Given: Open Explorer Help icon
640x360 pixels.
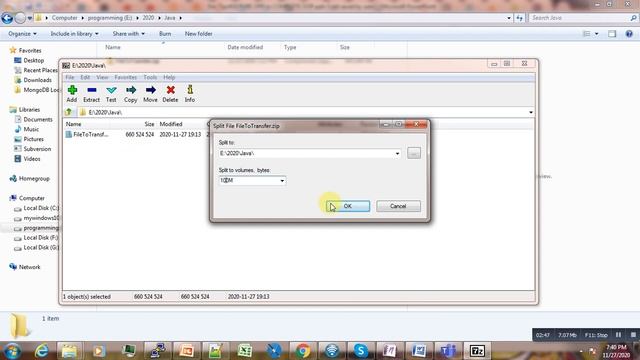Looking at the screenshot, I should click(629, 34).
